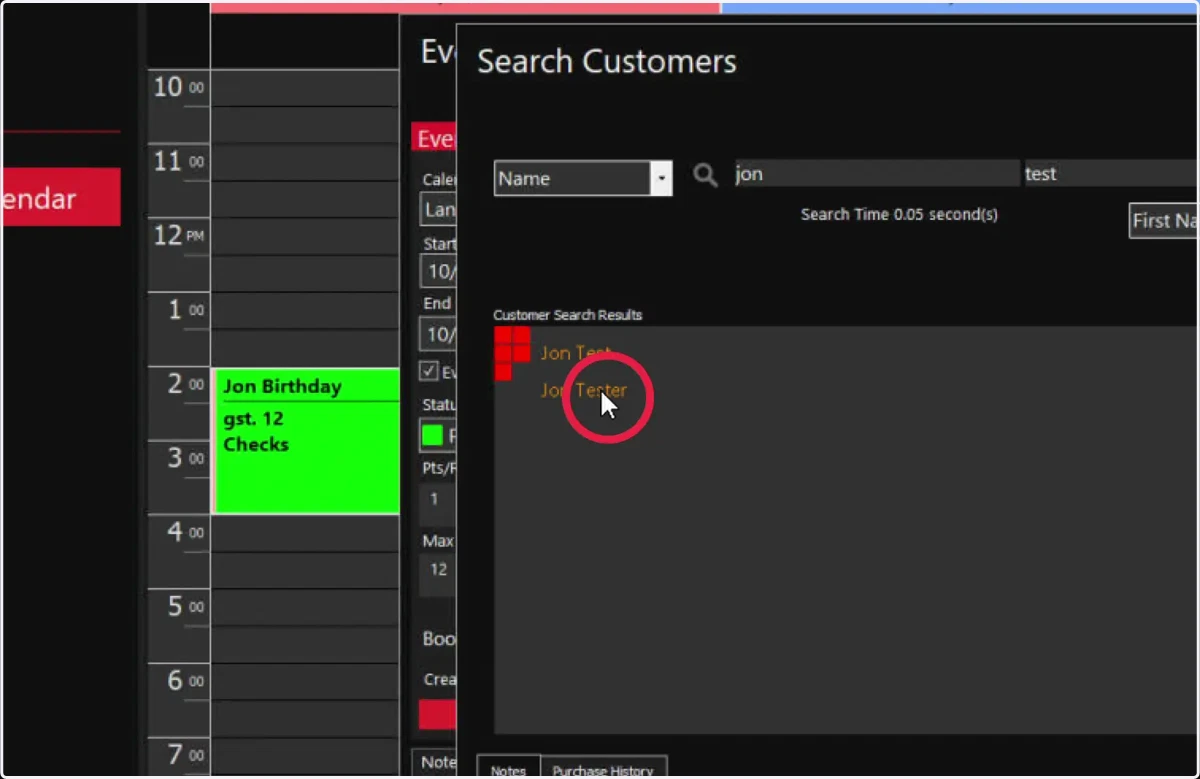The height and width of the screenshot is (779, 1200).
Task: Click the red Calendar sidebar button
Action: tap(61, 197)
